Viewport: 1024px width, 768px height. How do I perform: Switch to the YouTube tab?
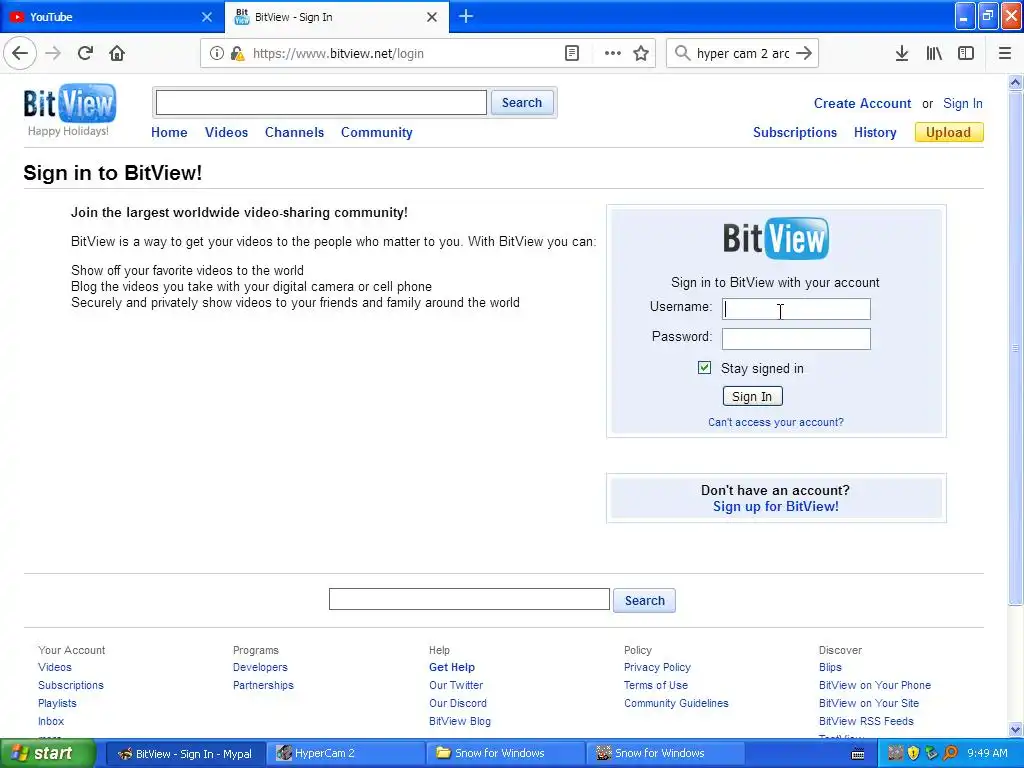(x=113, y=17)
